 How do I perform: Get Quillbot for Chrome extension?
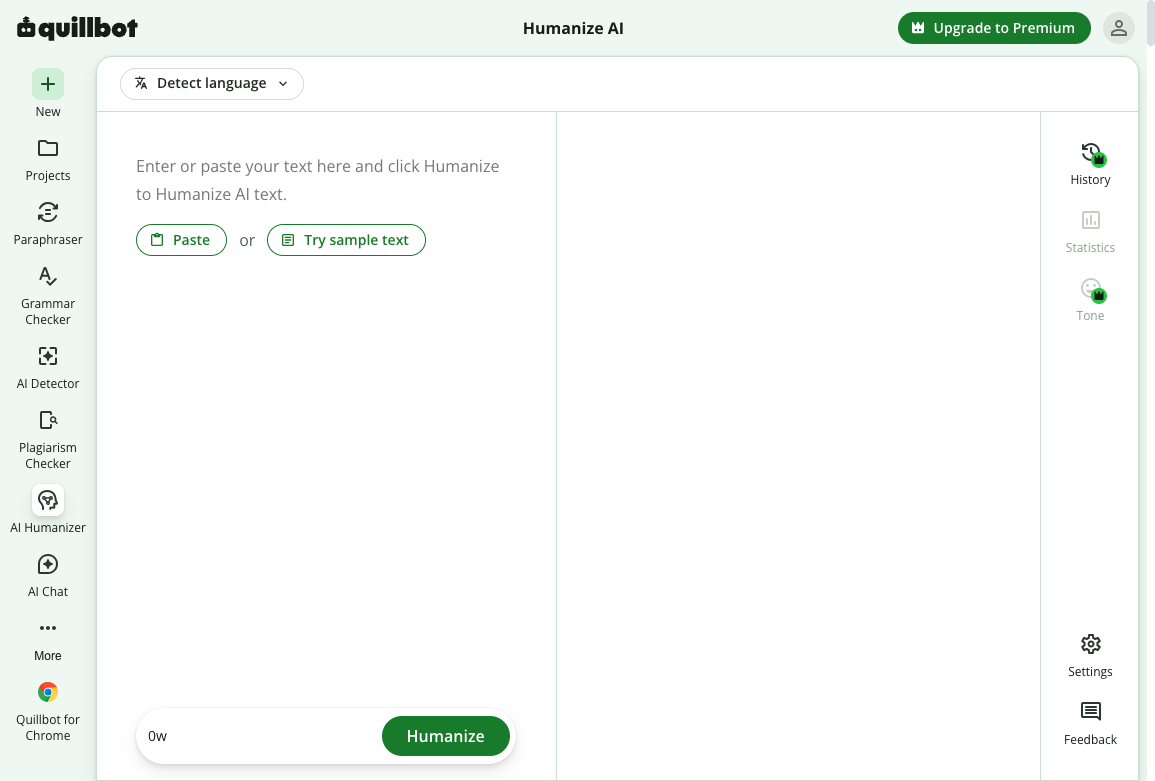pos(48,711)
